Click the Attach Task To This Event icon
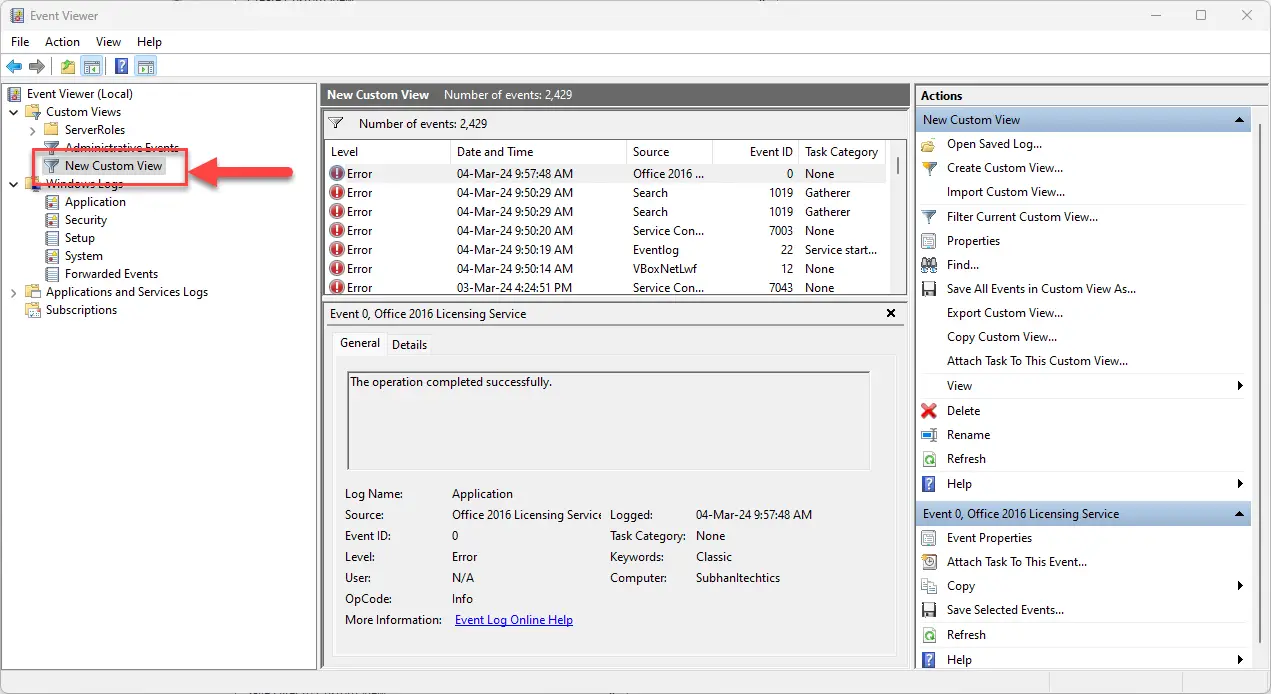The image size is (1271, 694). tap(929, 562)
